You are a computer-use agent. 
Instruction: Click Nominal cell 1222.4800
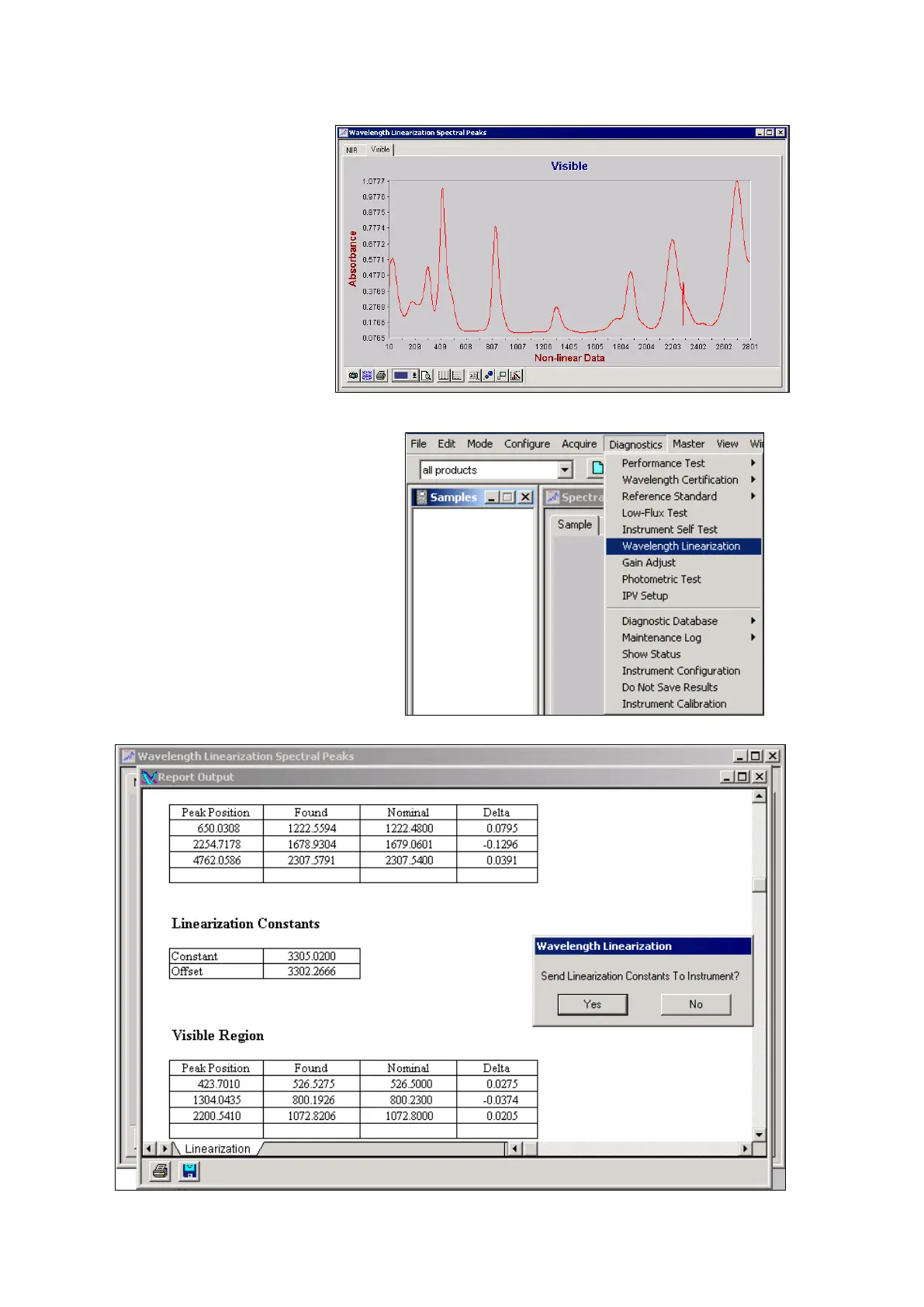[x=409, y=829]
